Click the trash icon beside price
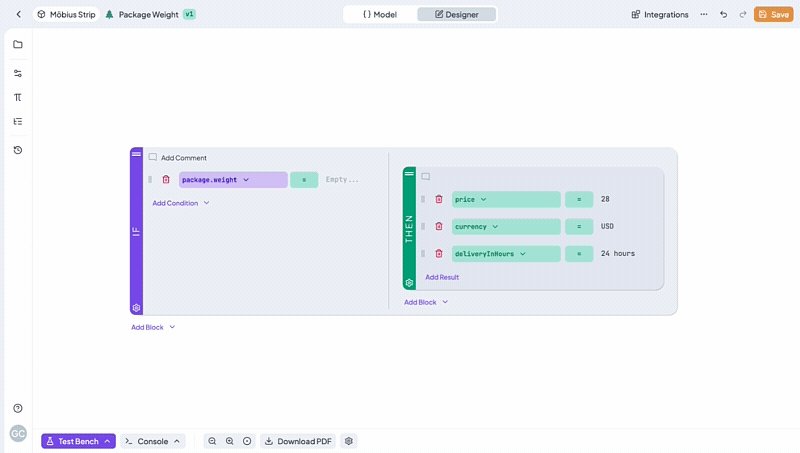 (x=439, y=199)
